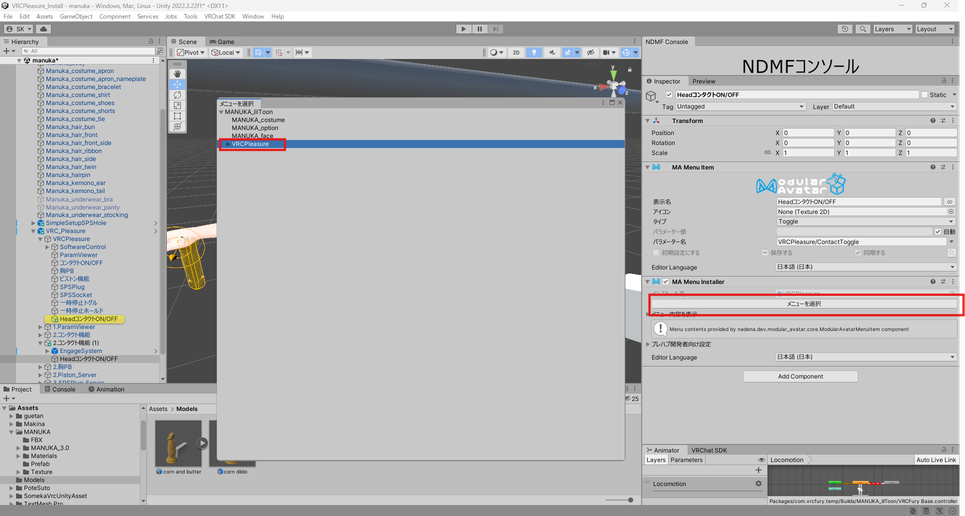
Task: Select the Rect tool in Scene overlay
Action: click(177, 116)
